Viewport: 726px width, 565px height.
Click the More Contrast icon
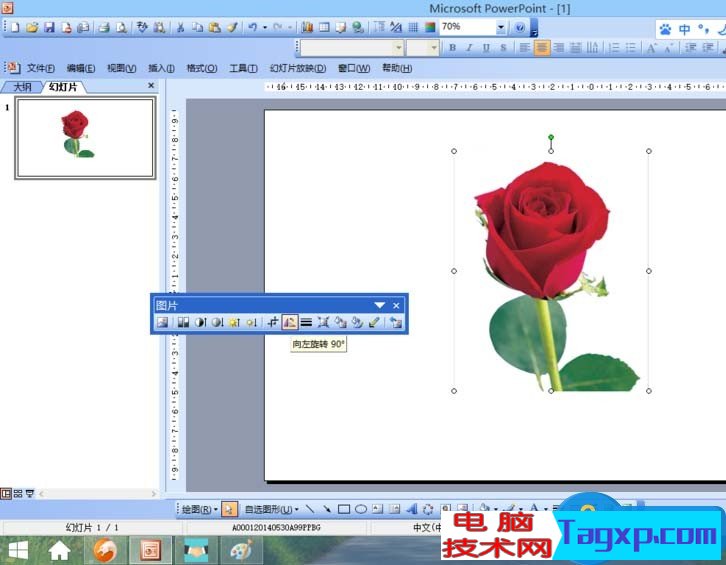[199, 323]
